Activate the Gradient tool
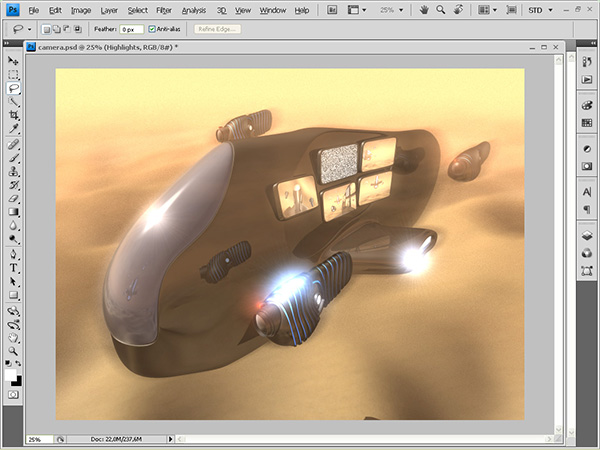The height and width of the screenshot is (450, 600). 14,212
